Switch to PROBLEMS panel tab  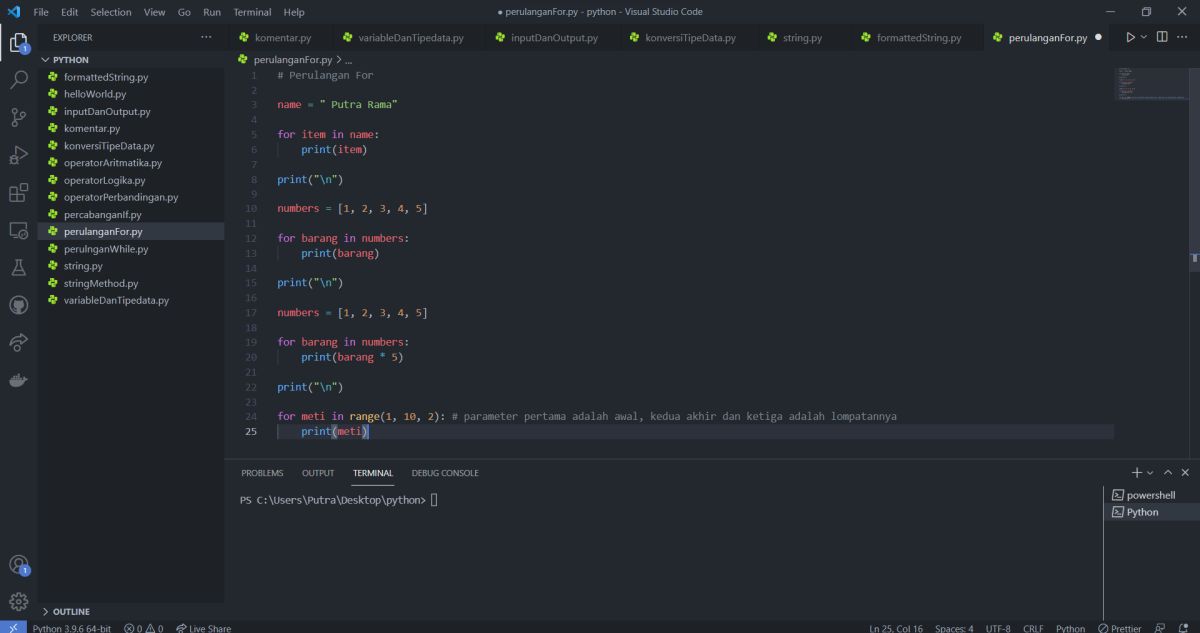pyautogui.click(x=262, y=473)
